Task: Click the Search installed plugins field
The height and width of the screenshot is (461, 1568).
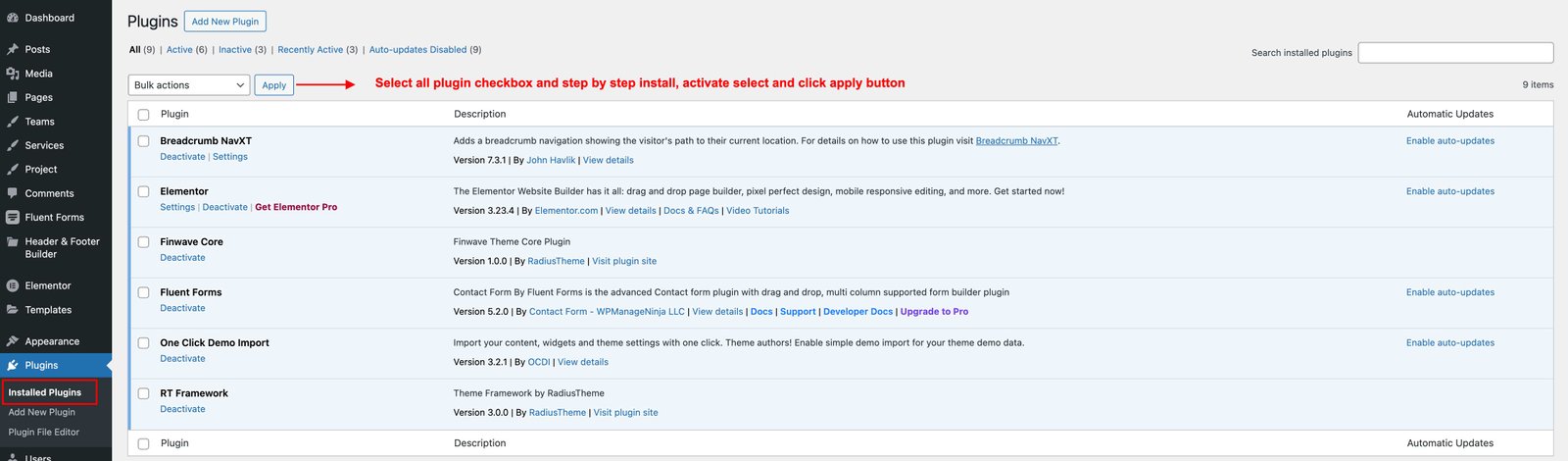Action: (x=1455, y=53)
